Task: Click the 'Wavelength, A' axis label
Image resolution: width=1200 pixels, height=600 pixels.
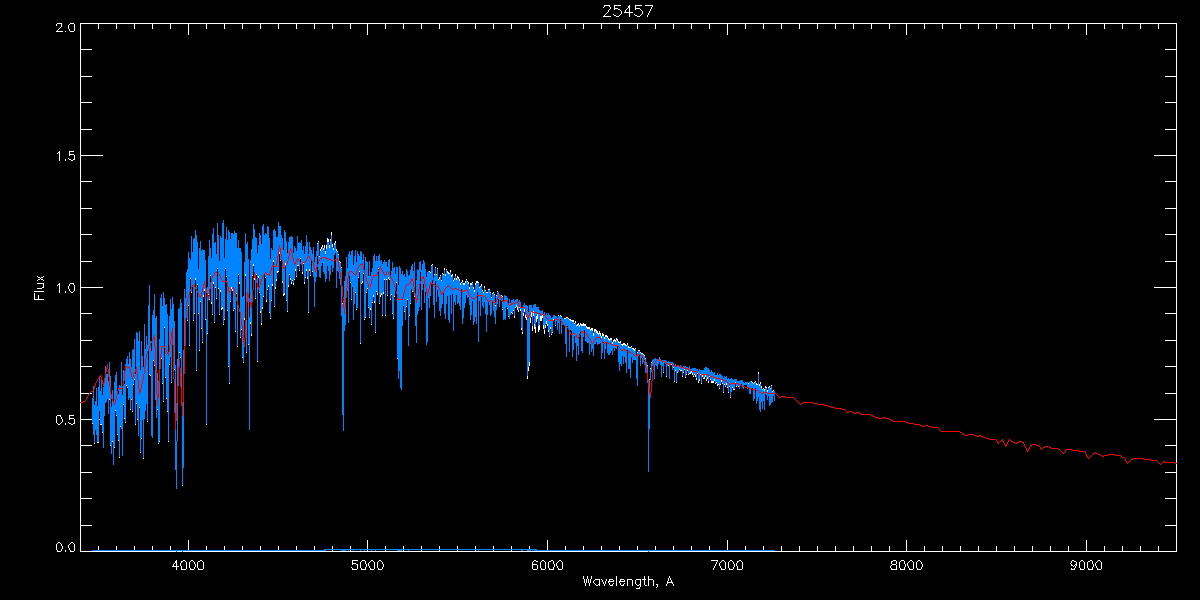Action: coord(628,581)
